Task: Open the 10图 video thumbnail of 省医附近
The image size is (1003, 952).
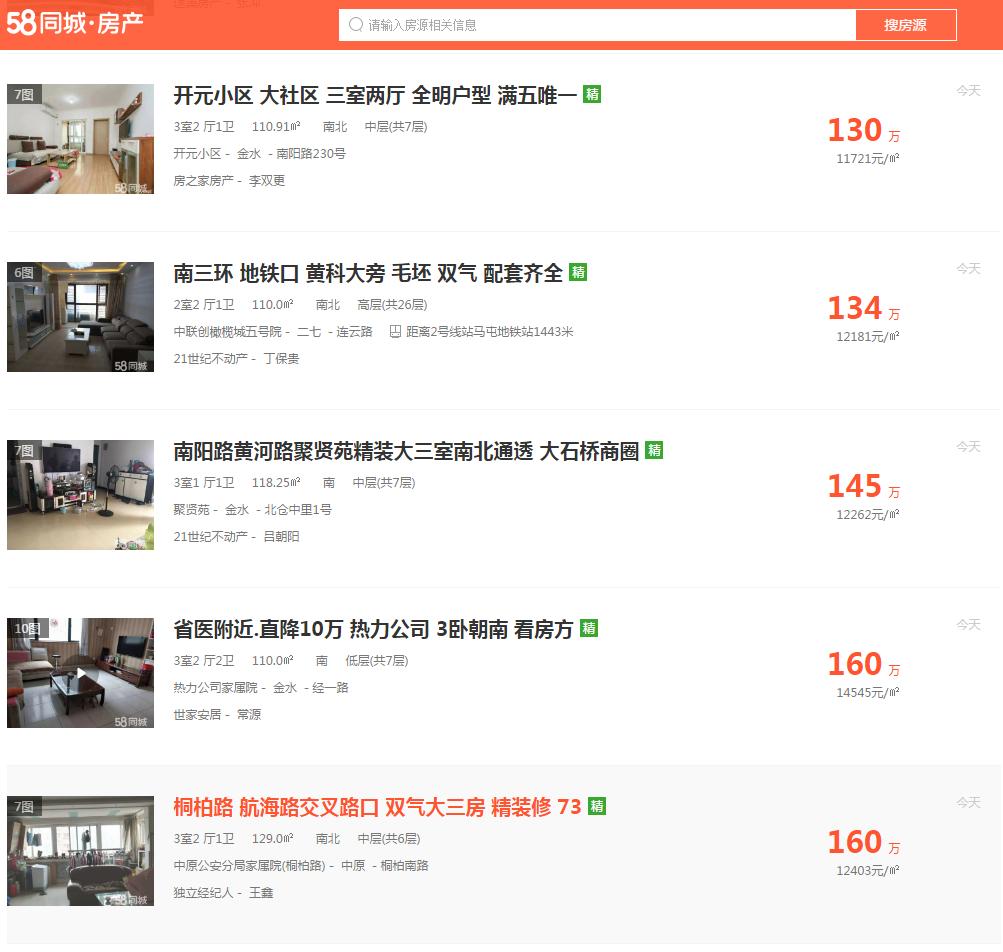Action: tap(81, 672)
